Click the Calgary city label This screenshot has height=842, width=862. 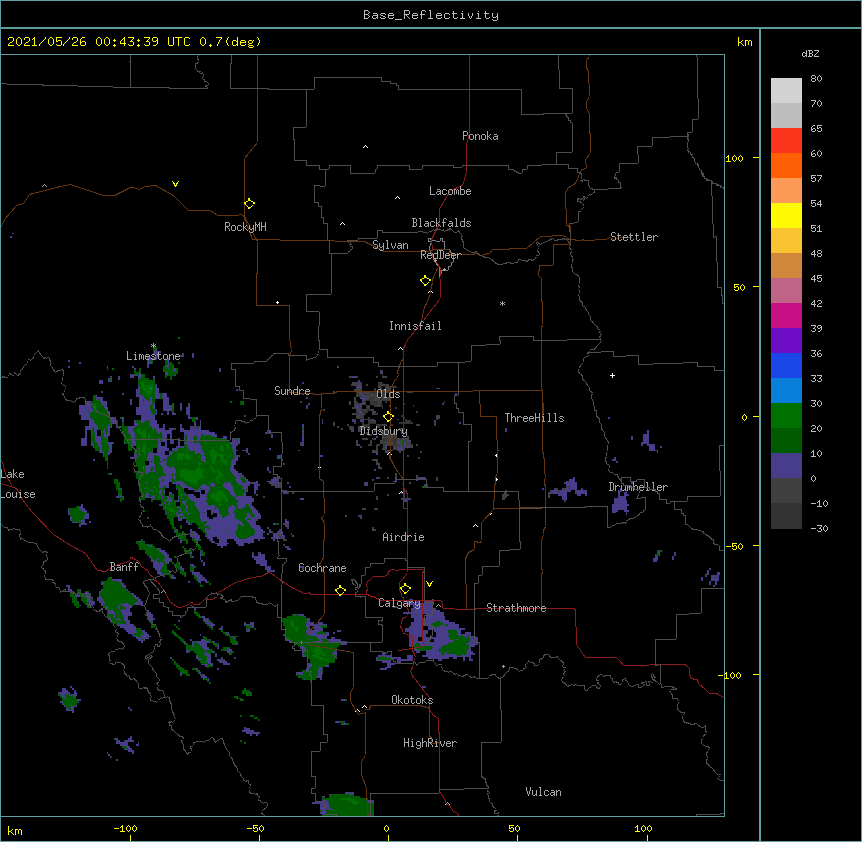(x=400, y=603)
